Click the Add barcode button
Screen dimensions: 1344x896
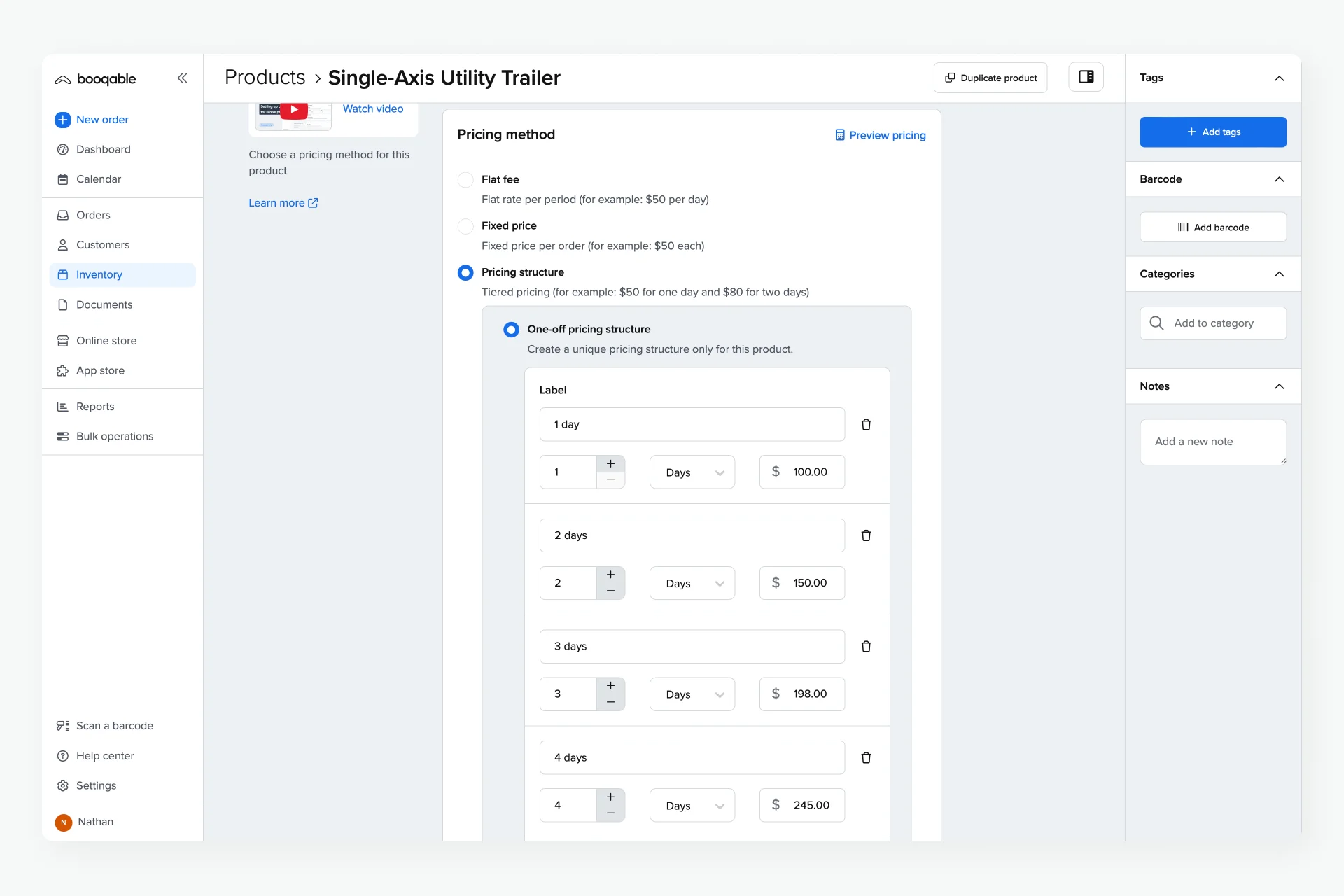pyautogui.click(x=1213, y=227)
